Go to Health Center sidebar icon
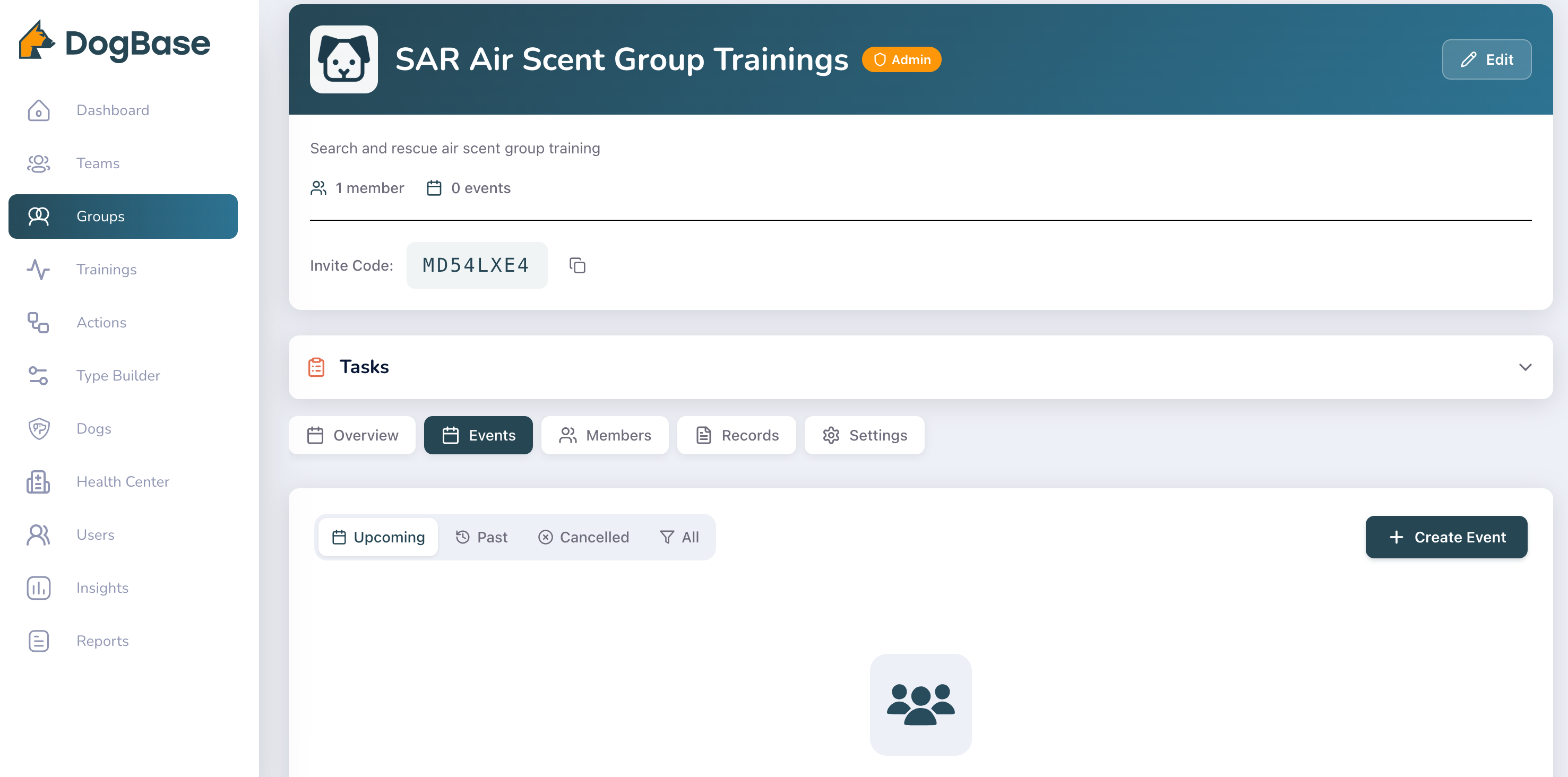The image size is (1568, 777). pos(38,482)
